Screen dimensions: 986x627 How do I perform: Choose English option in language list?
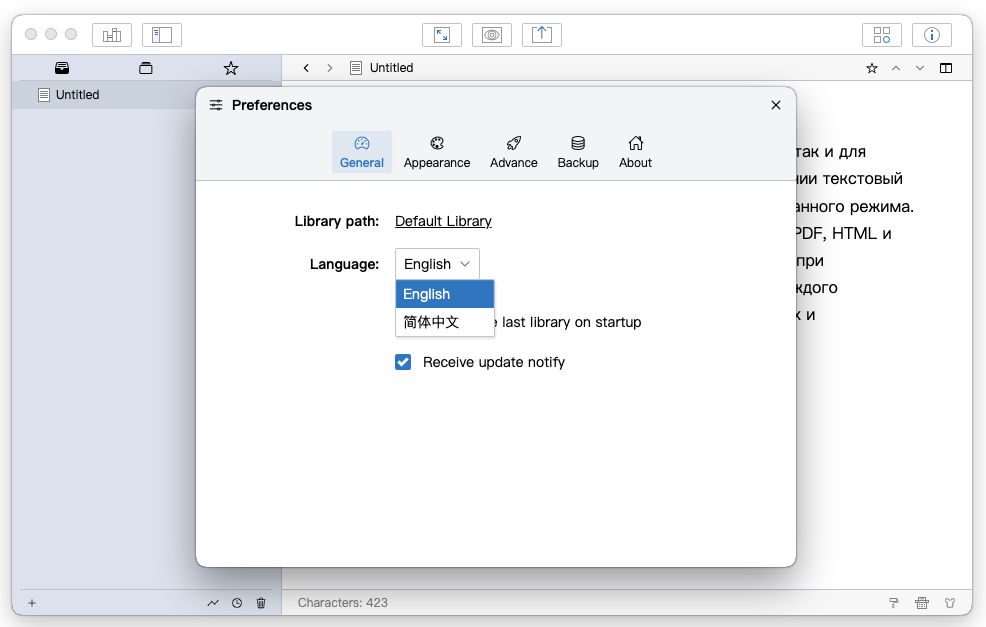[x=444, y=294]
